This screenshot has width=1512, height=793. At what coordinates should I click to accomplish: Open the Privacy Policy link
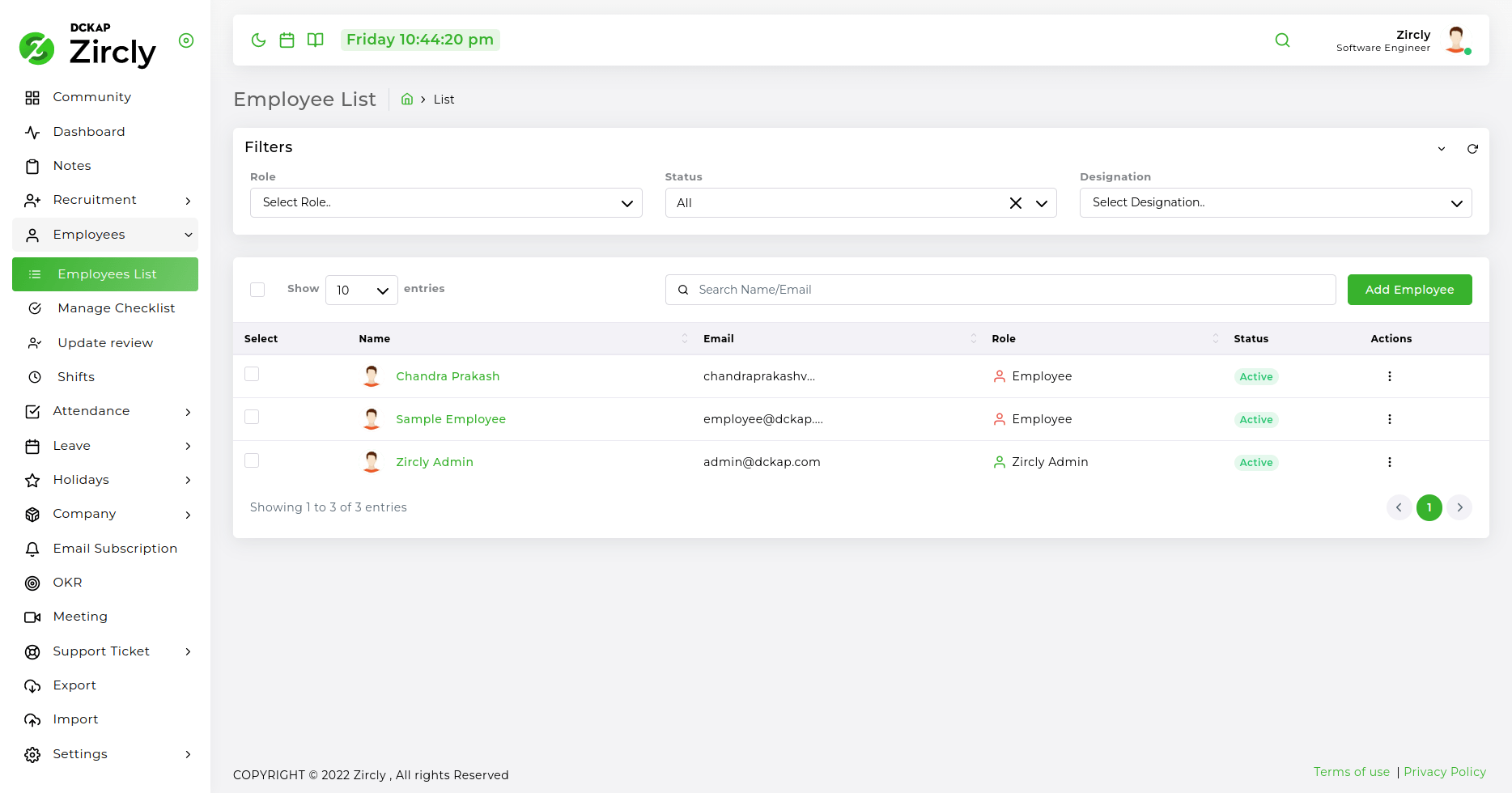pos(1444,772)
